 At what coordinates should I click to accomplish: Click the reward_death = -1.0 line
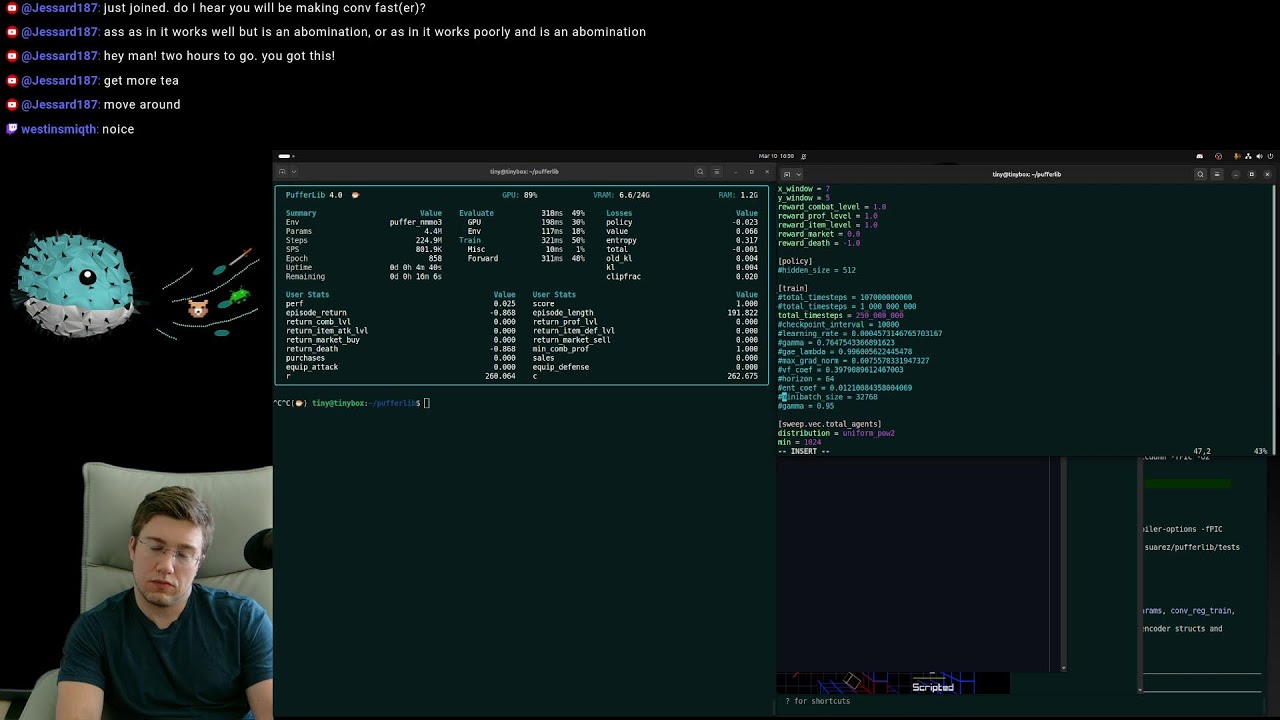[x=819, y=243]
